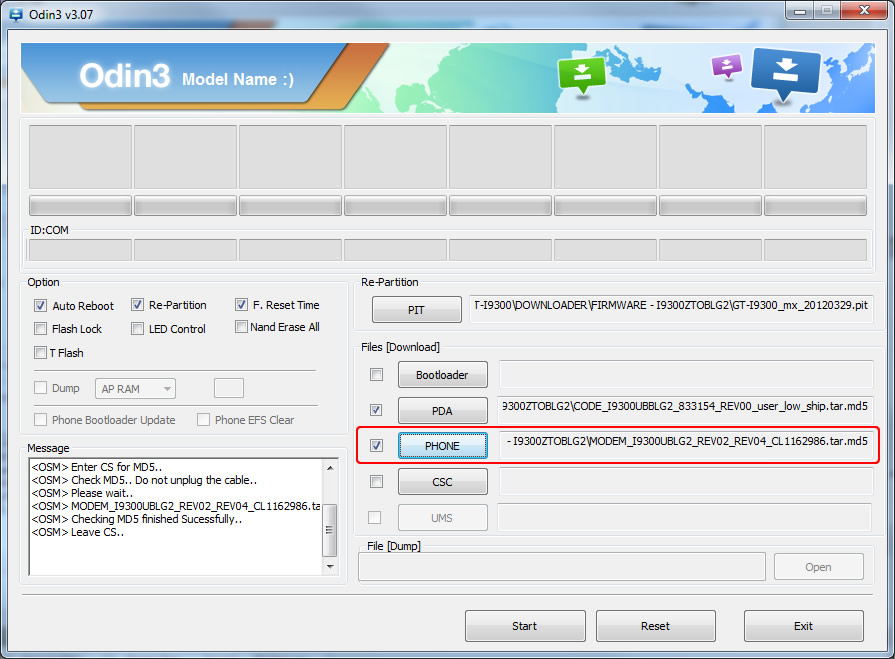The image size is (895, 659).
Task: Click the "Leave CS.." log line
Action: tap(78, 532)
